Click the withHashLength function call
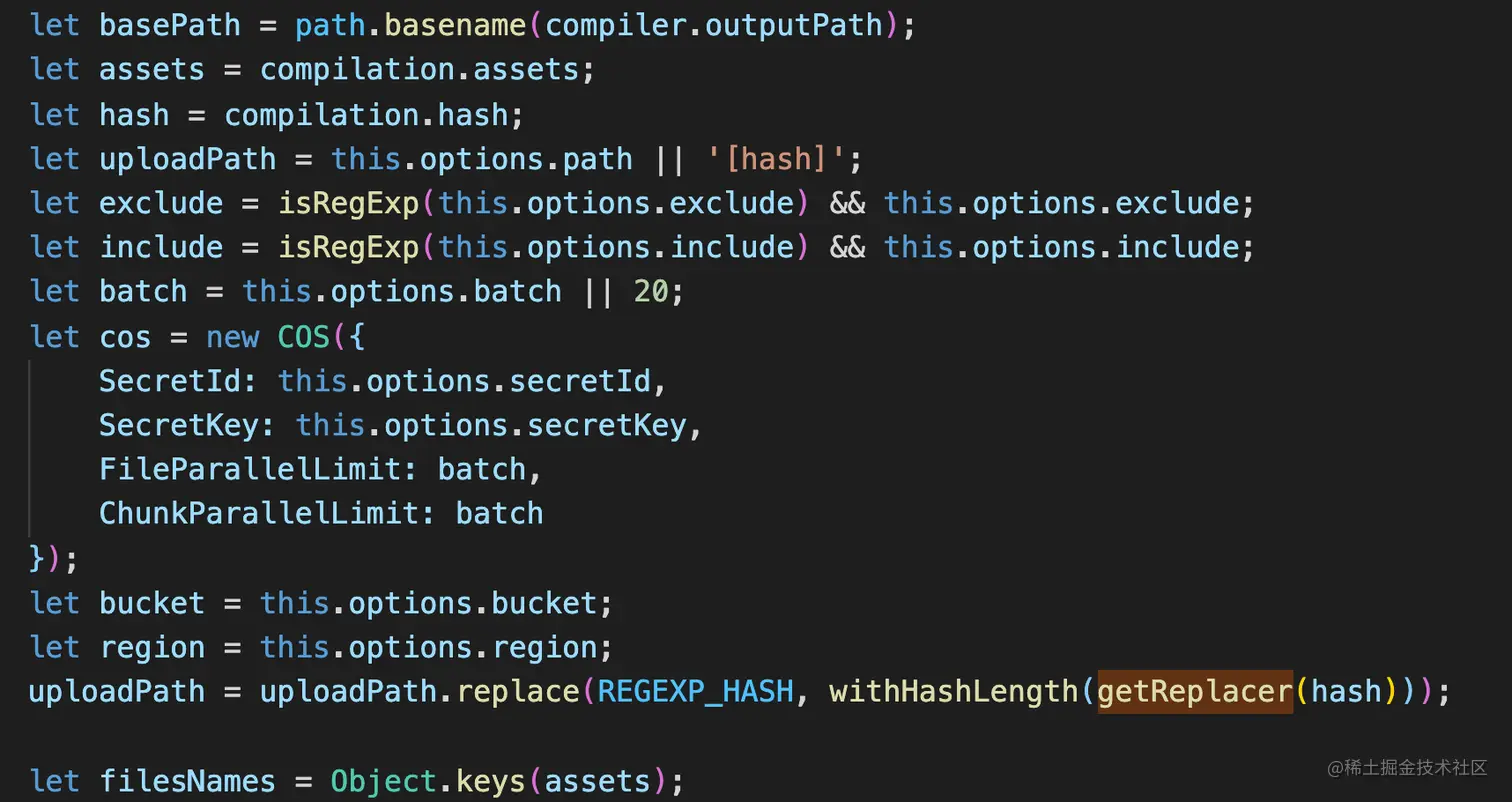Image resolution: width=1512 pixels, height=802 pixels. point(953,691)
